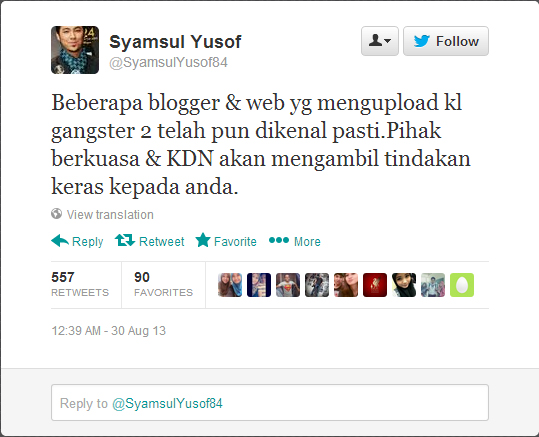Viewport: 539px width, 437px height.
Task: Focus the Reply to @SyamsulYusof84 field
Action: tap(270, 403)
